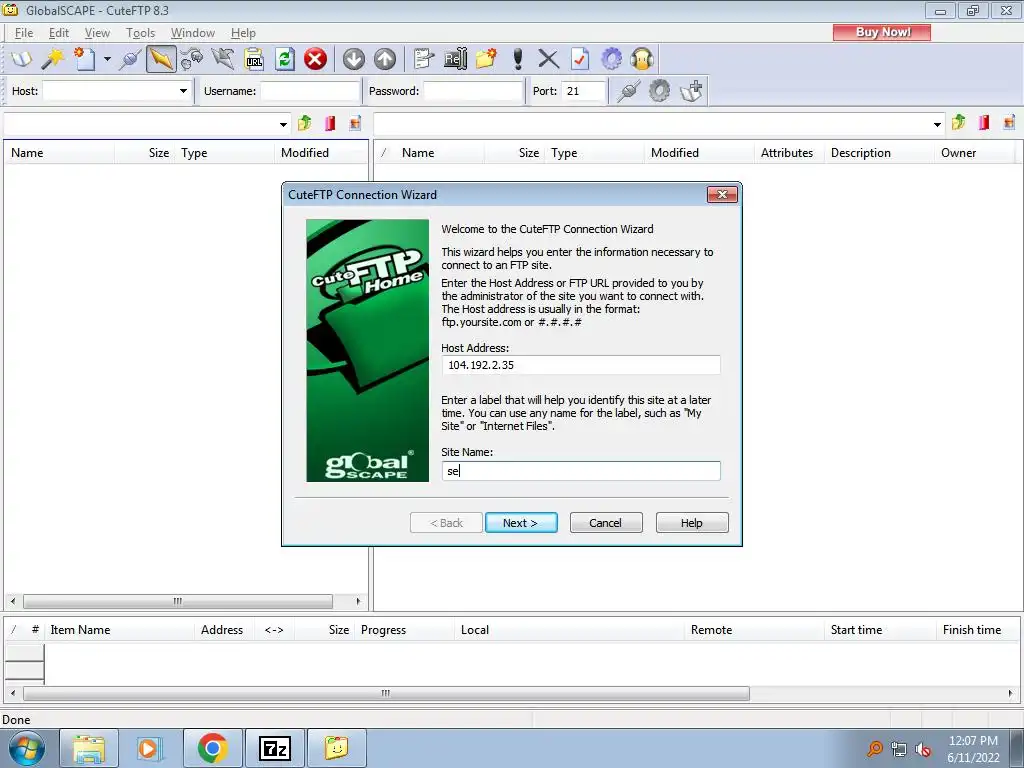Open the Edit menu

(59, 33)
